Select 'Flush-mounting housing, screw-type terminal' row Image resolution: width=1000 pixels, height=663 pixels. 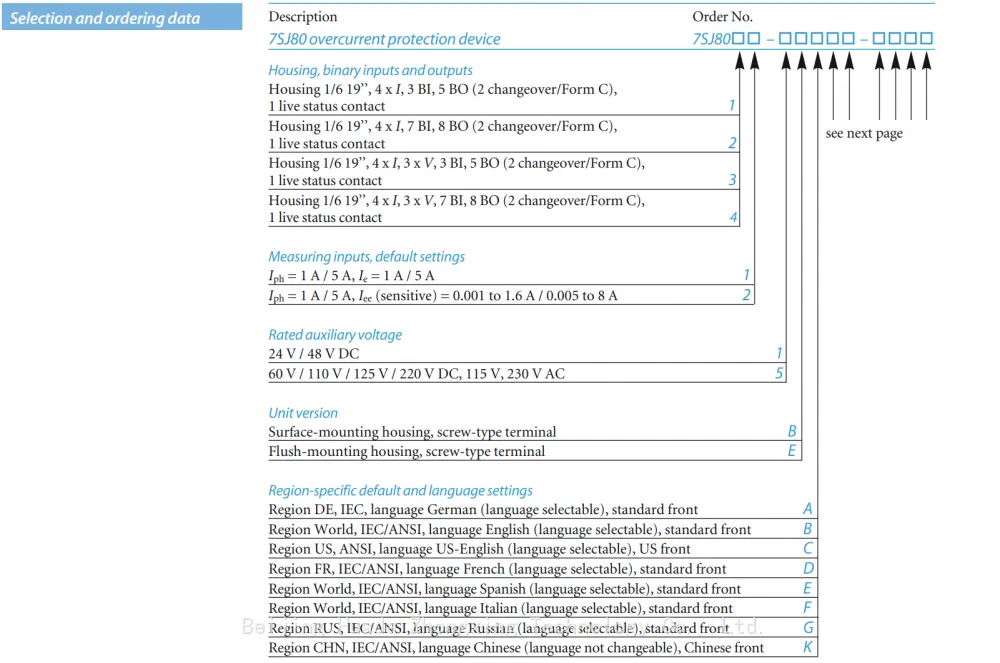click(534, 451)
